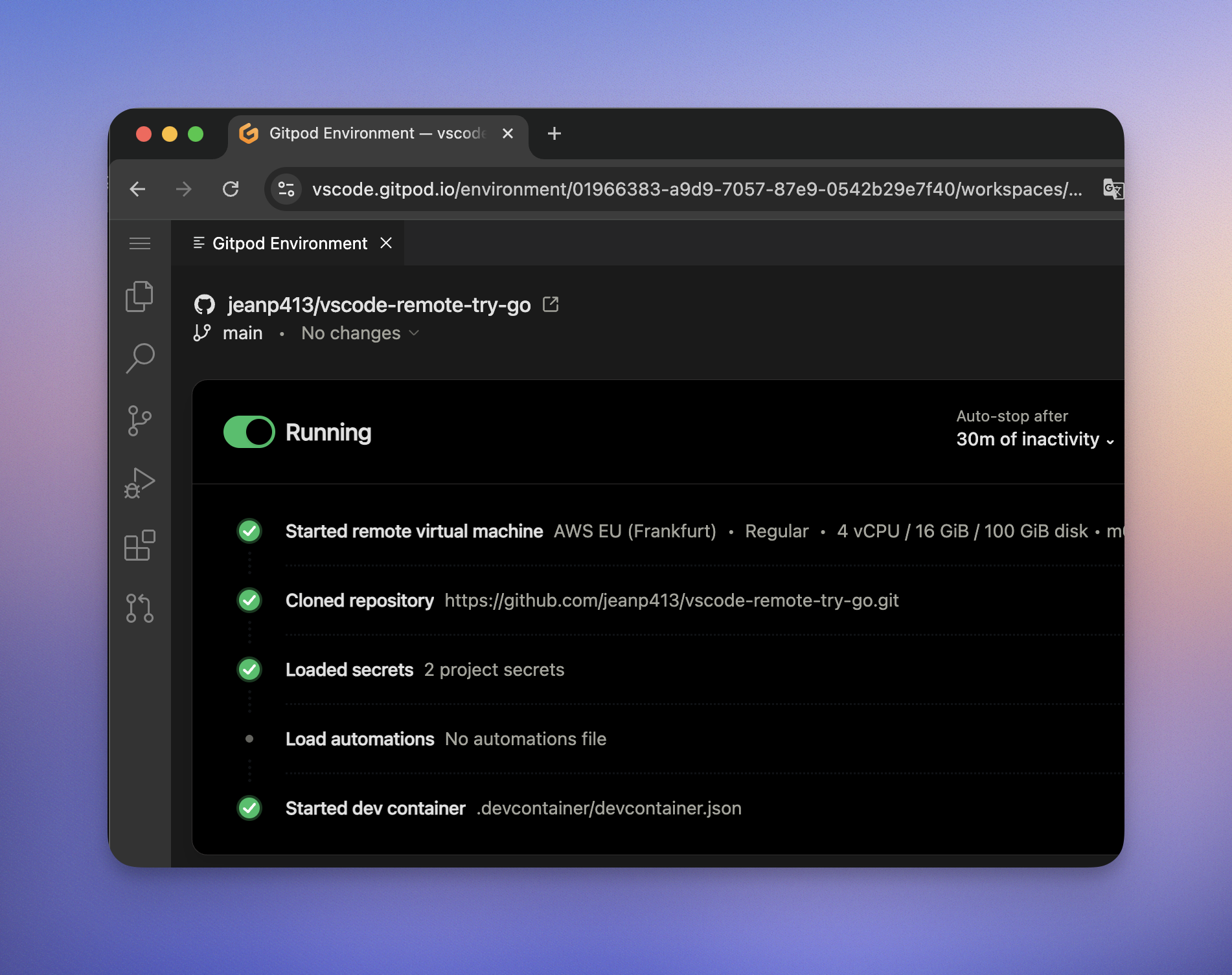
Task: Open the Explorer files view
Action: (140, 297)
